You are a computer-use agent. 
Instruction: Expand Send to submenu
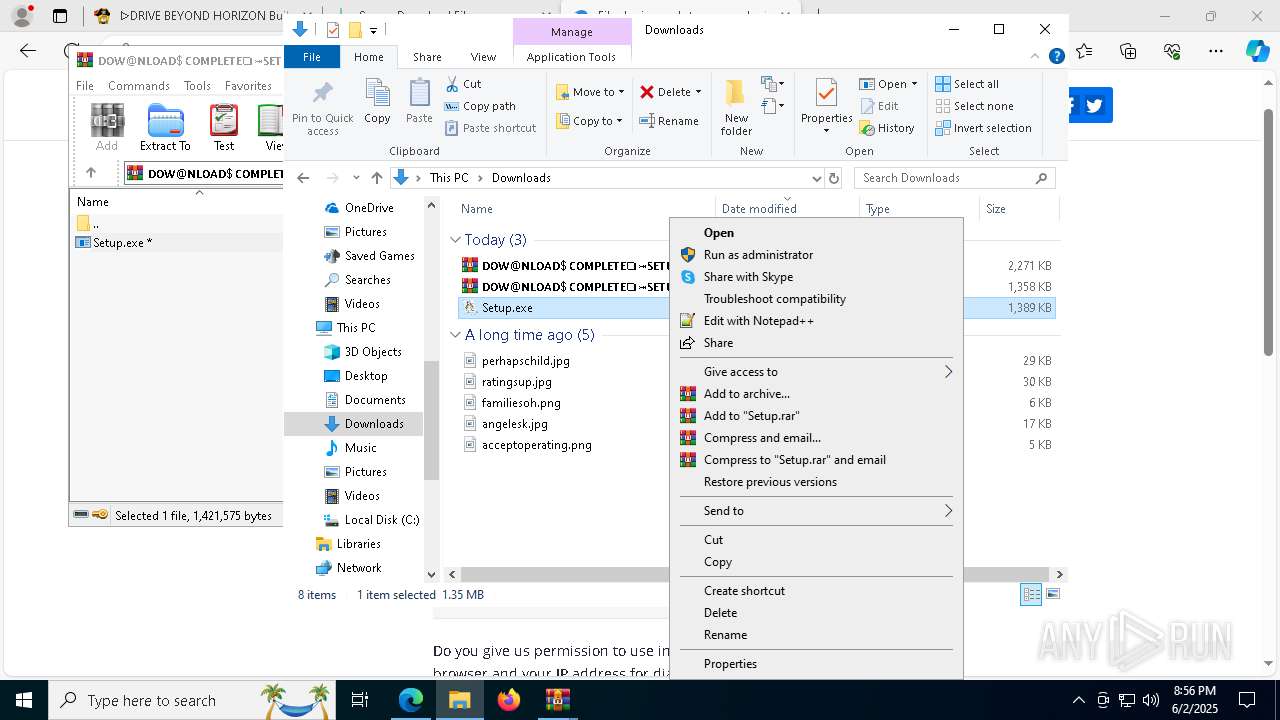(x=816, y=511)
